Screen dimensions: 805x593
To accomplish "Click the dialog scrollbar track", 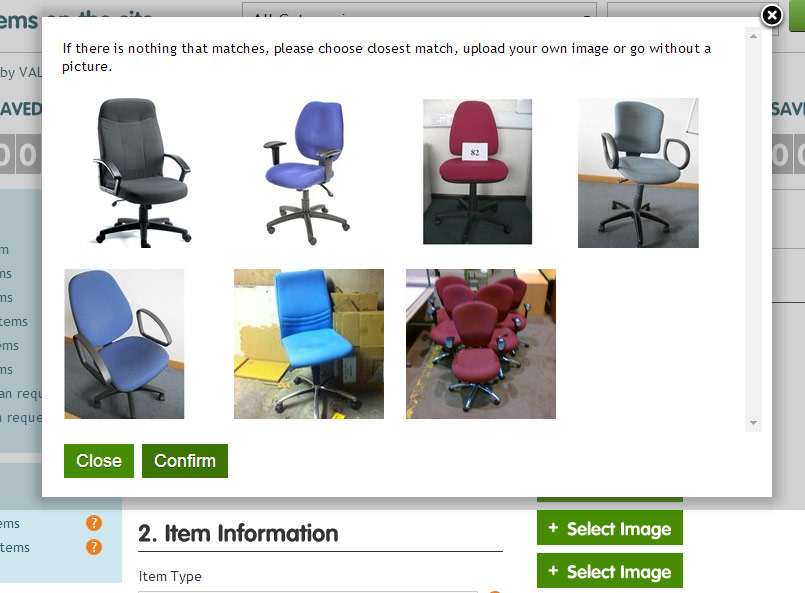I will tap(753, 229).
